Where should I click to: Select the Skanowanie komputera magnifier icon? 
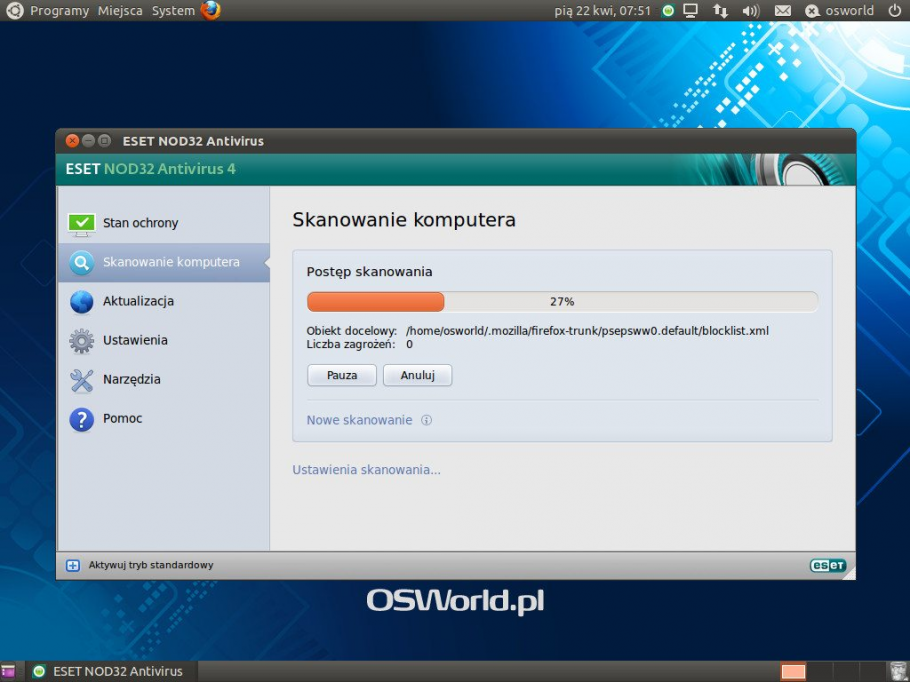(81, 262)
